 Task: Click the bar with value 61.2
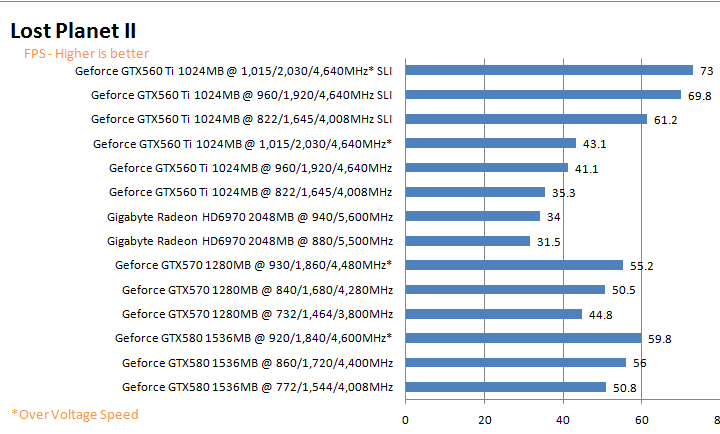(526, 119)
